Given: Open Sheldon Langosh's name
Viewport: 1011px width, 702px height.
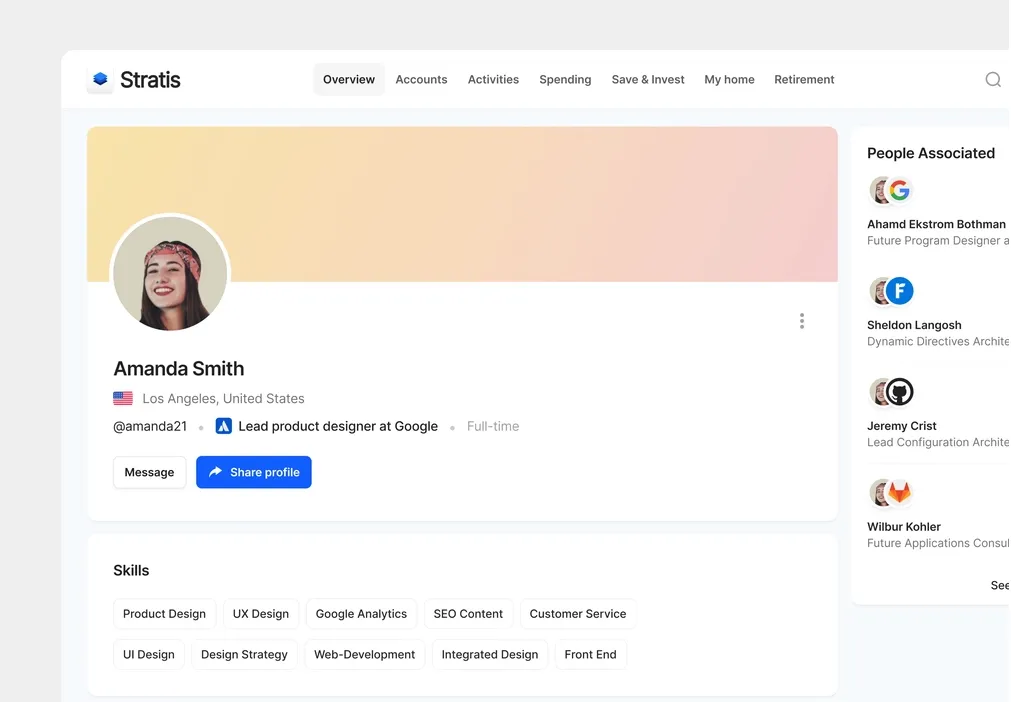Looking at the screenshot, I should (x=914, y=325).
